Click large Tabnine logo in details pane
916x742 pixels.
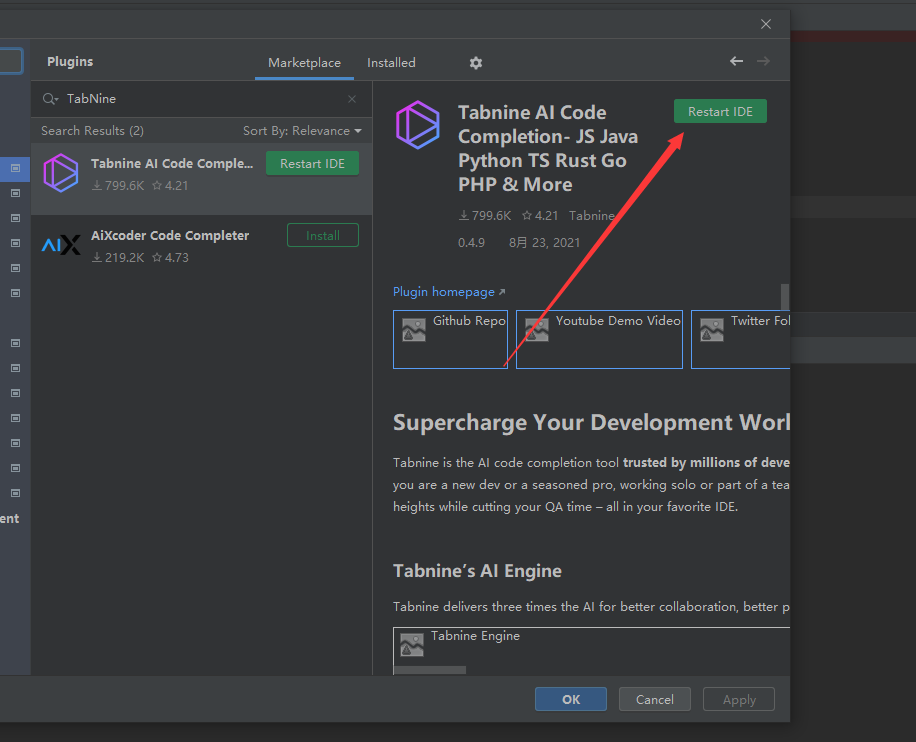418,124
